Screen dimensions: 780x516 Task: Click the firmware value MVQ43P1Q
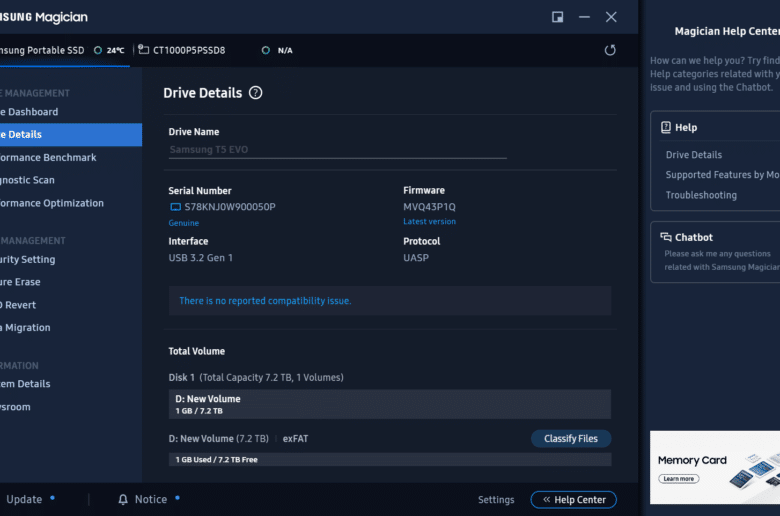(x=429, y=206)
